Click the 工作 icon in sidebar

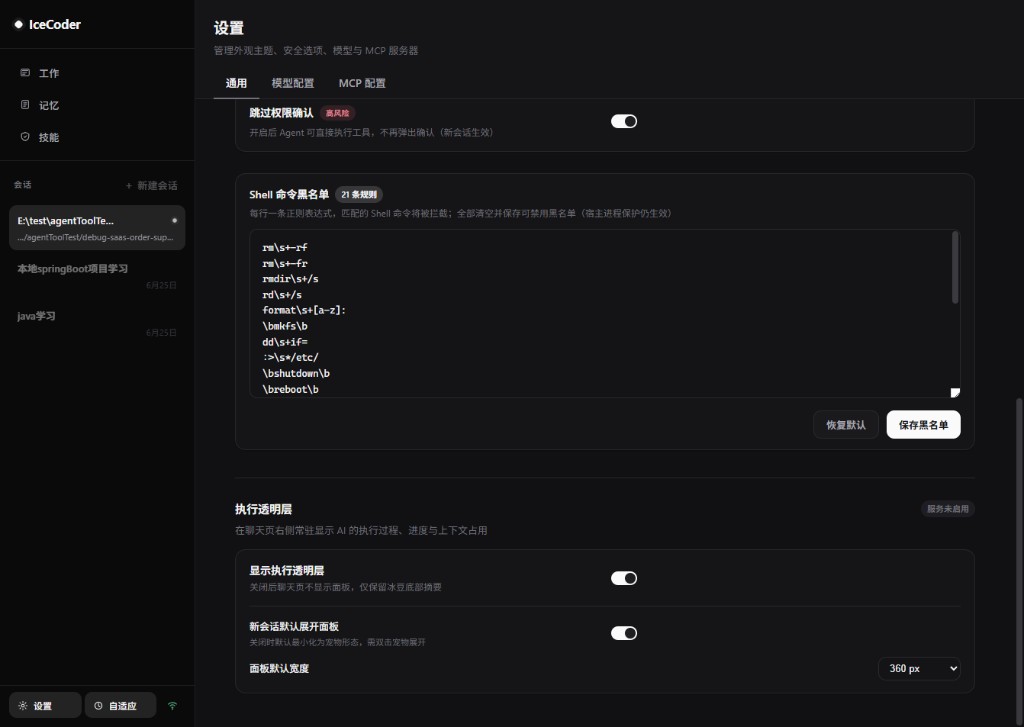[25, 73]
